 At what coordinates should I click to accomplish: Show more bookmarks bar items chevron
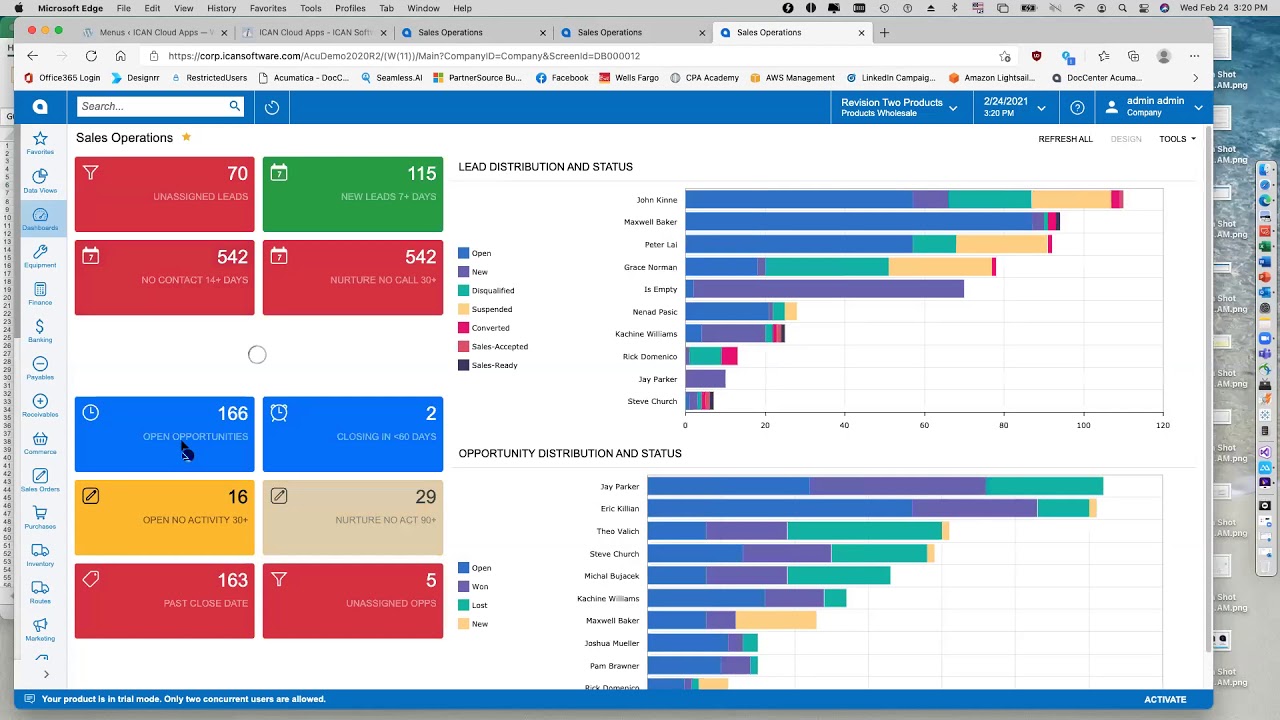[1195, 77]
